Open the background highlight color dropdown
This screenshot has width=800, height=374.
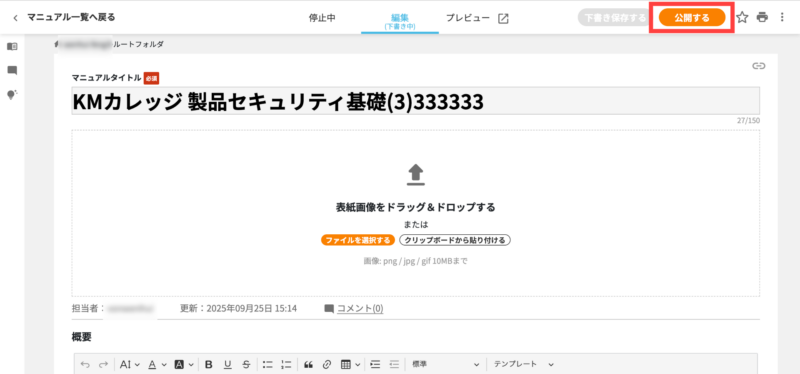coord(184,364)
